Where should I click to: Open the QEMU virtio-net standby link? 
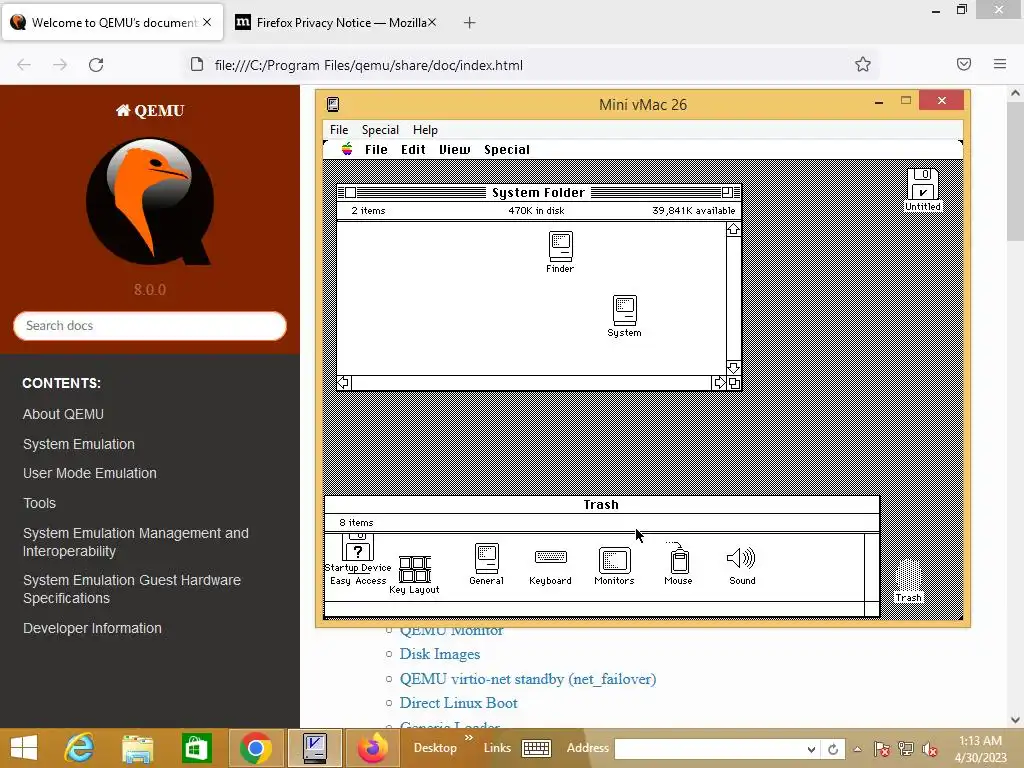coord(528,679)
